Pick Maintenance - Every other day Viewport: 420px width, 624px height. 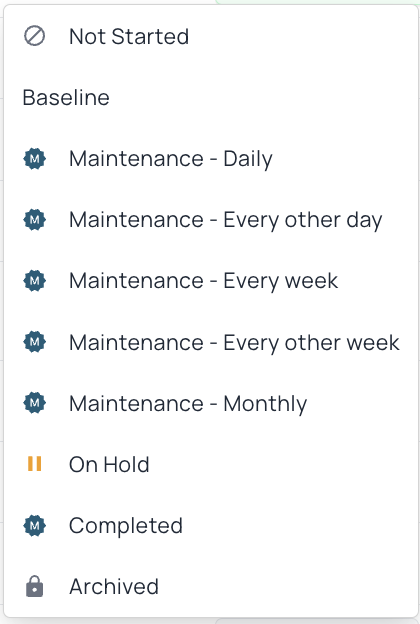click(x=211, y=220)
